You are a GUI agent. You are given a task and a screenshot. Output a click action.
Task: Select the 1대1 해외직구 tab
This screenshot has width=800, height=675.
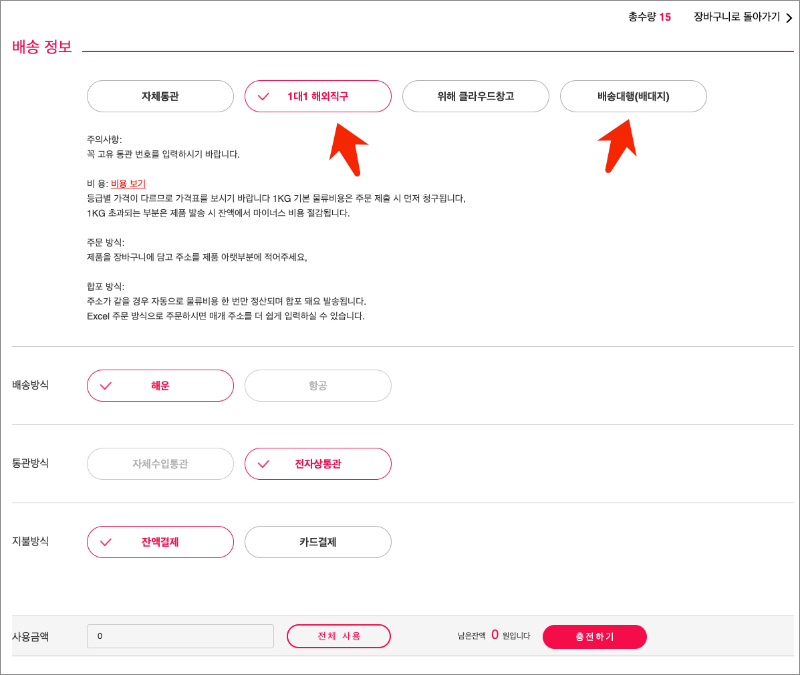318,96
